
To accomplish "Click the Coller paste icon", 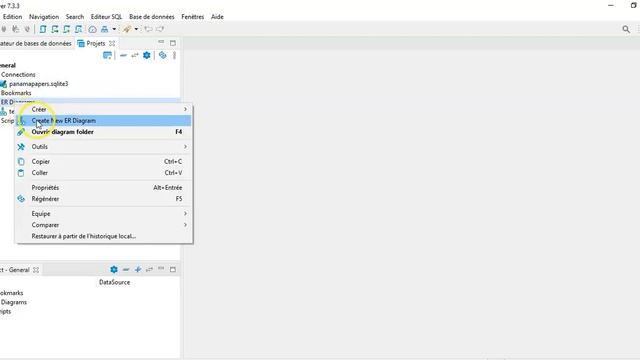I will click(21, 173).
